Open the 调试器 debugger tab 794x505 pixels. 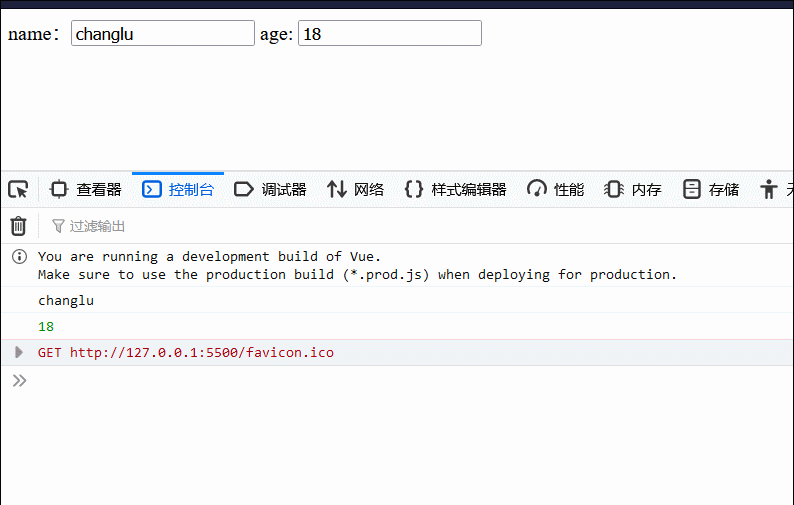[270, 189]
